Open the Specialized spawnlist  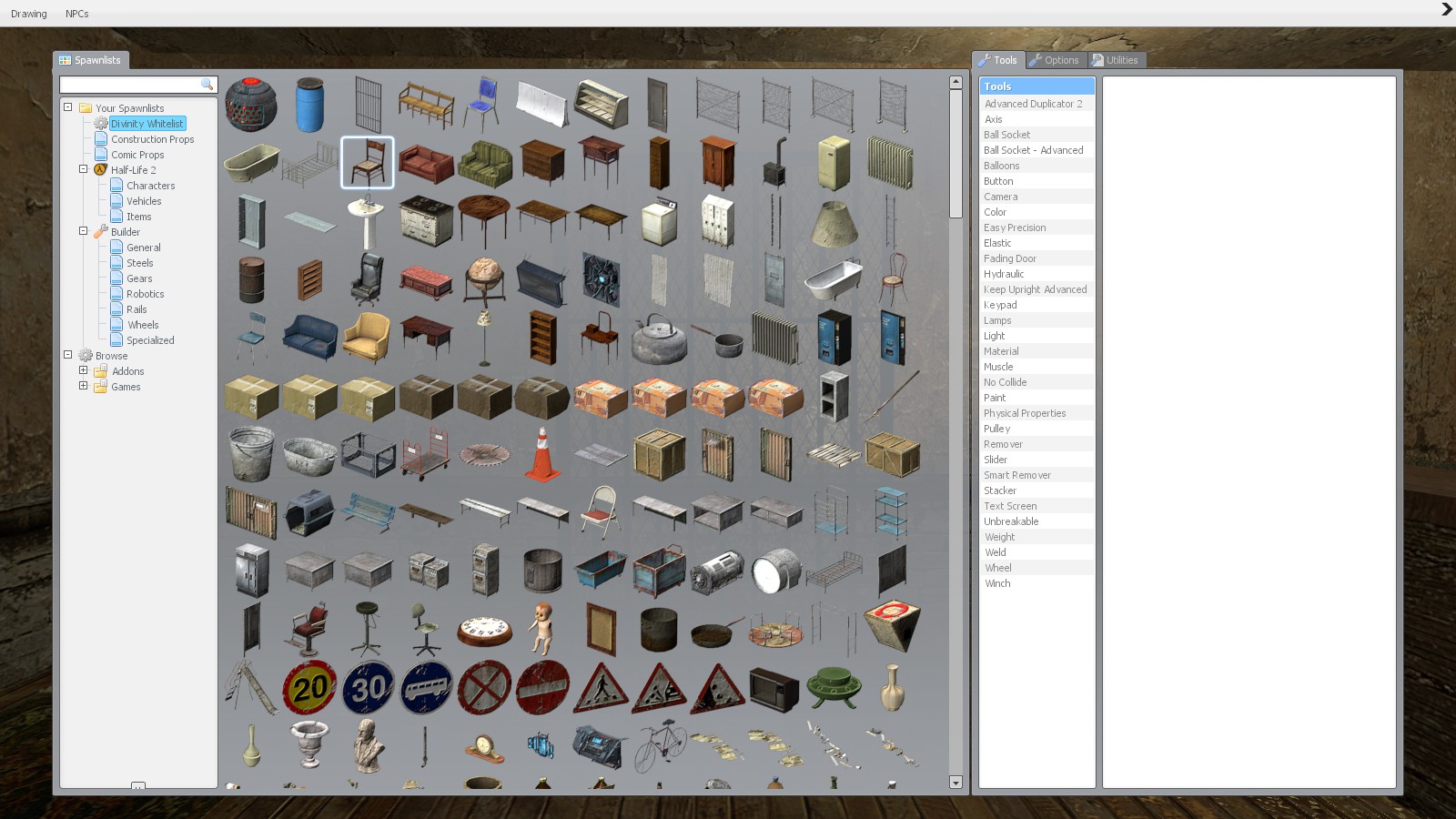click(150, 340)
